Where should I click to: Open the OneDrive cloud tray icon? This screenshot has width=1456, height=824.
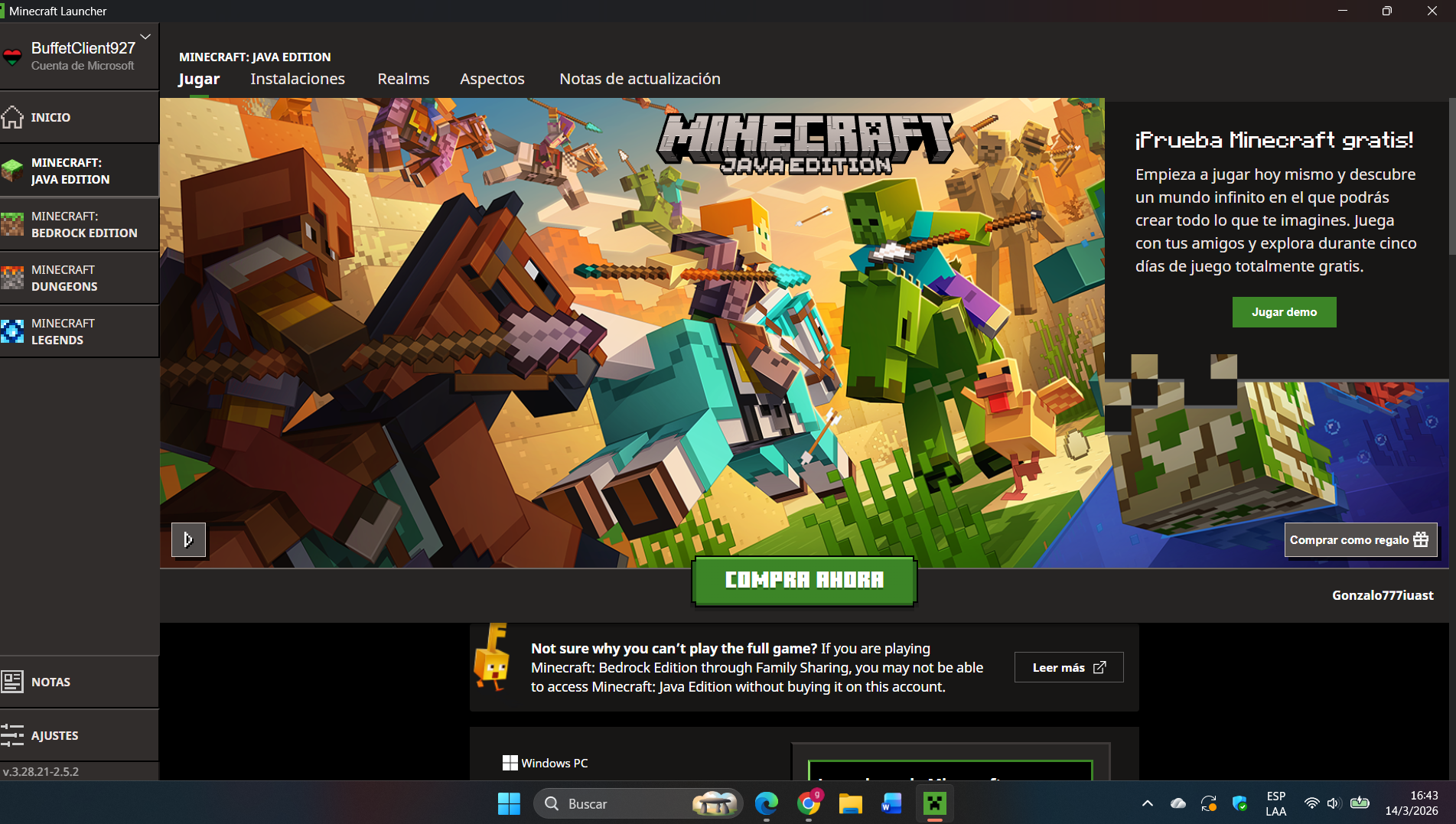(1178, 803)
